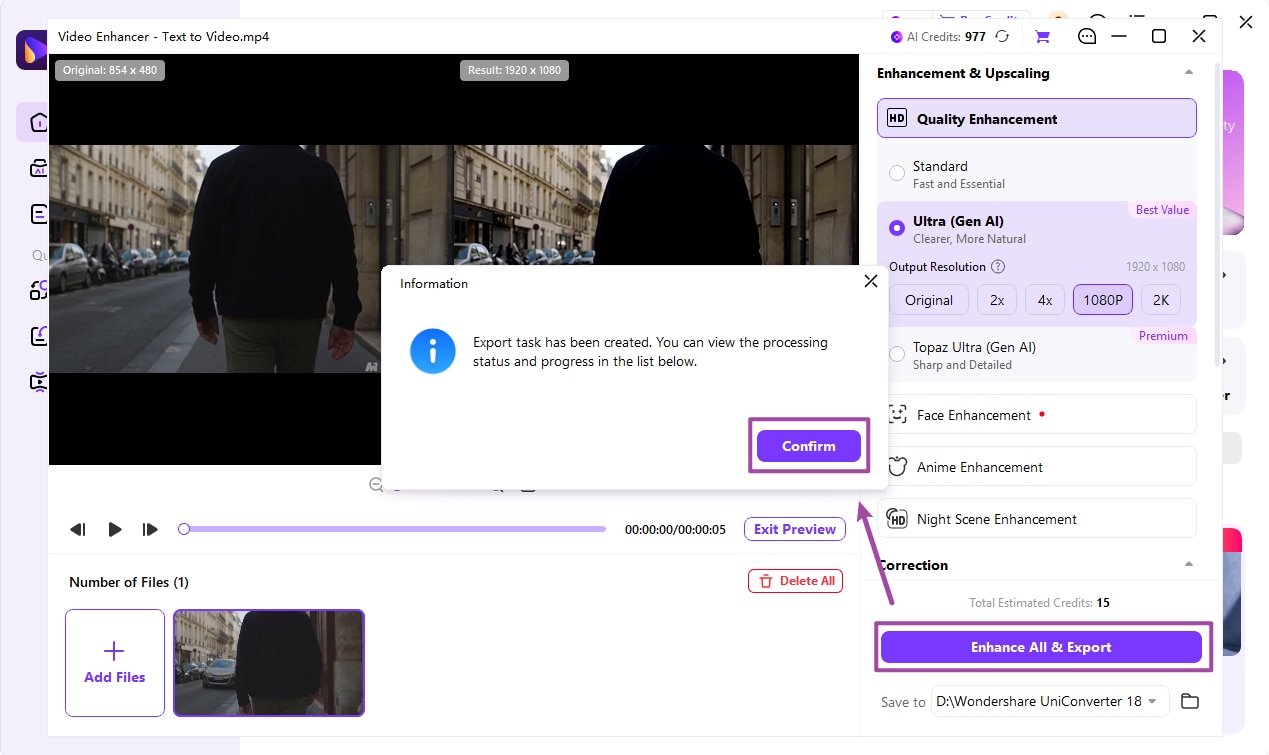The width and height of the screenshot is (1269, 755).
Task: Click the Original 854 x 480 label
Action: point(110,71)
